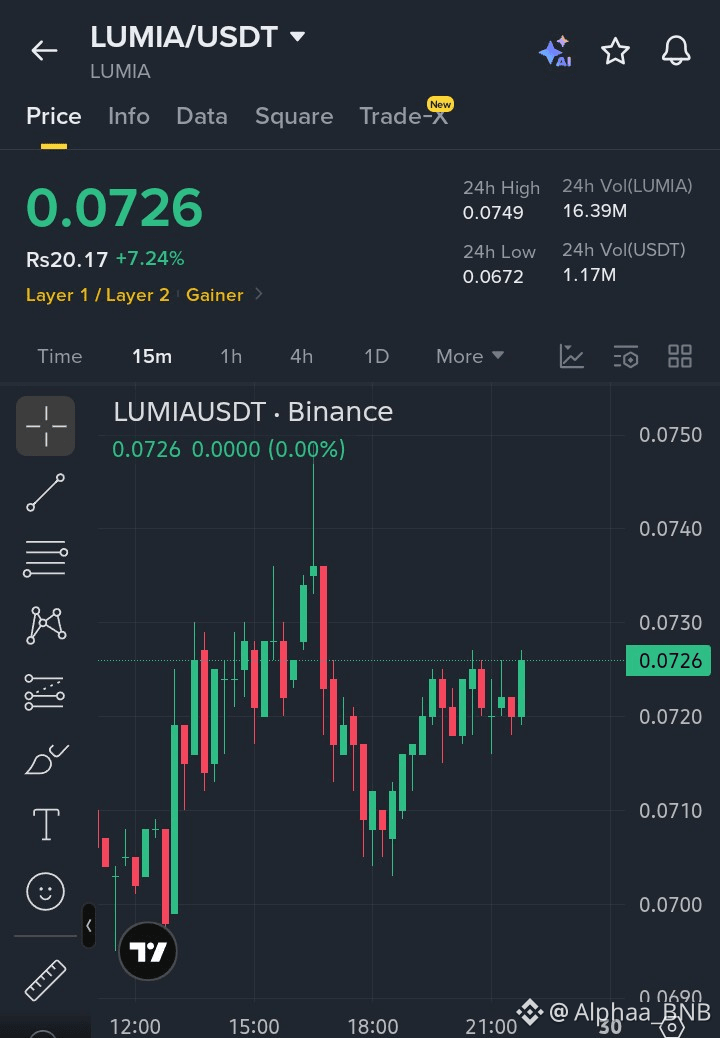
Task: Select the XABCD pattern tool
Action: pos(46,625)
